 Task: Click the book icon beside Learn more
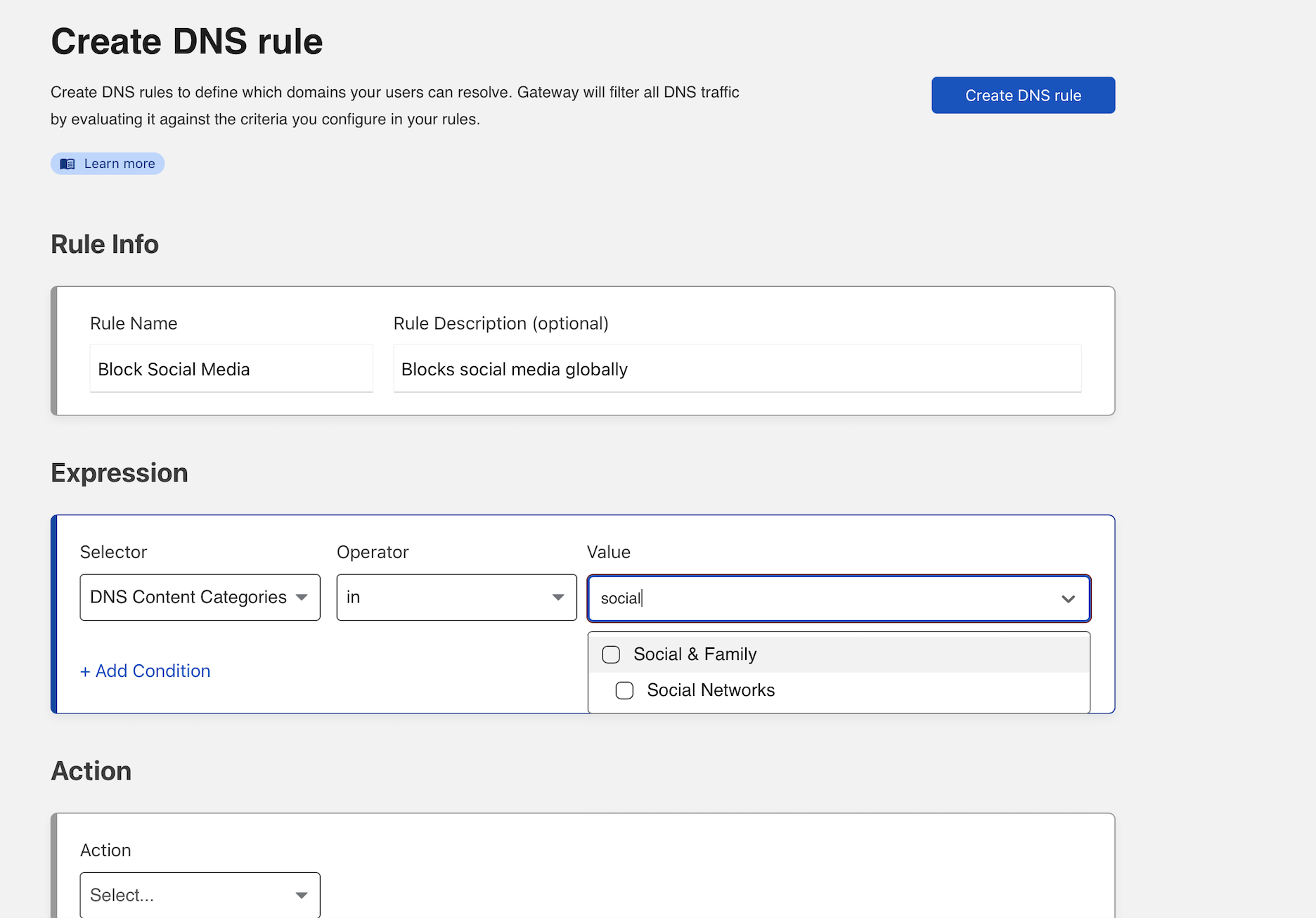click(67, 164)
